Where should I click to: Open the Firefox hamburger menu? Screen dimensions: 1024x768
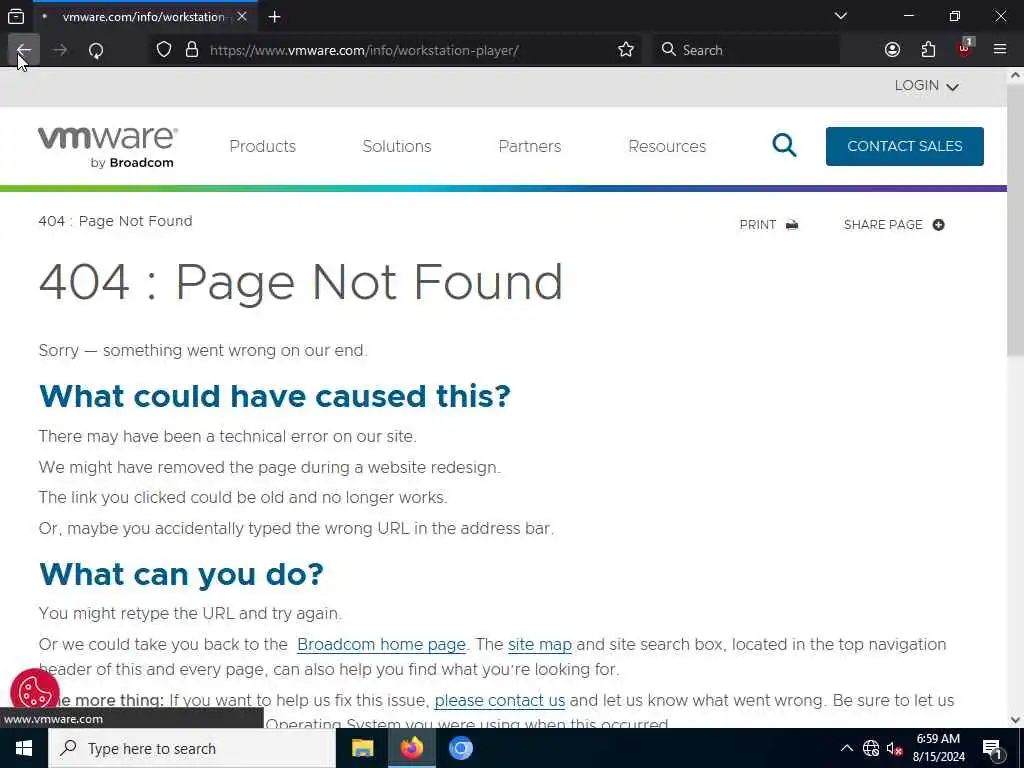[999, 50]
